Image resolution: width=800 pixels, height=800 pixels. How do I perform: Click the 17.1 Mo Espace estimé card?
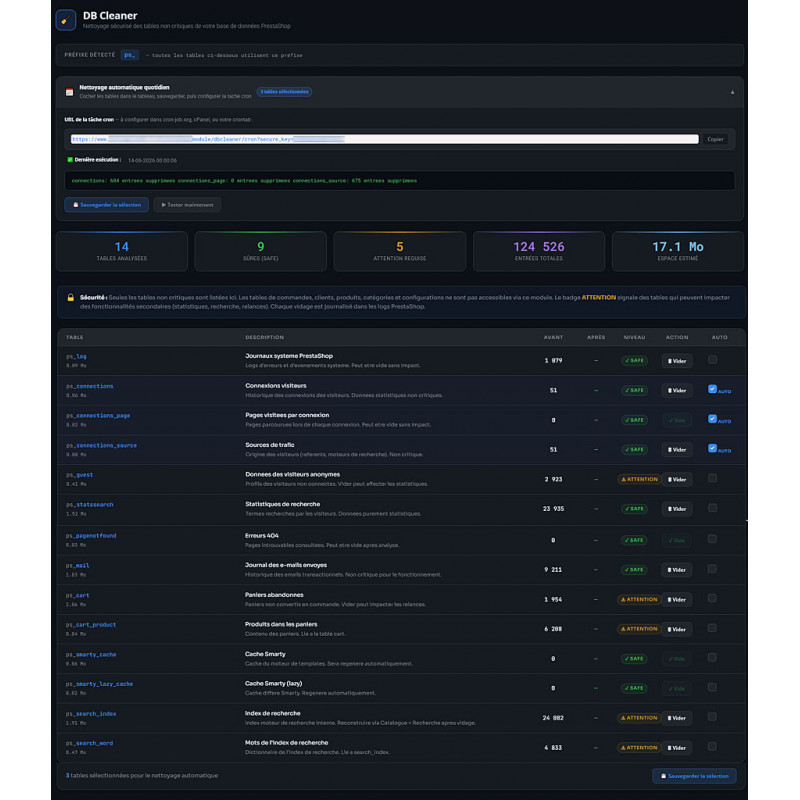678,251
